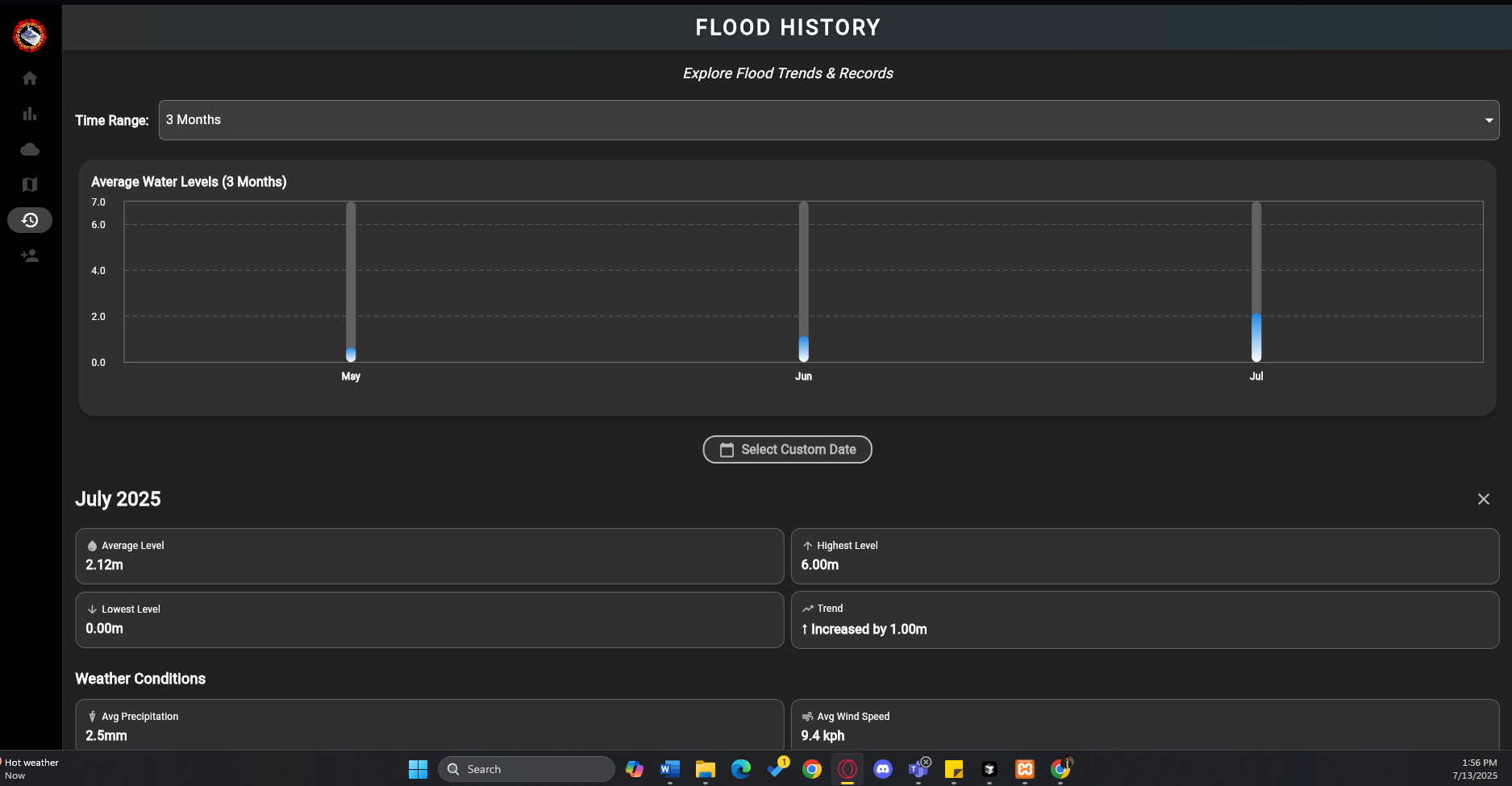Open Microsoft Teams from the taskbar
This screenshot has width=1512, height=786.
(918, 768)
